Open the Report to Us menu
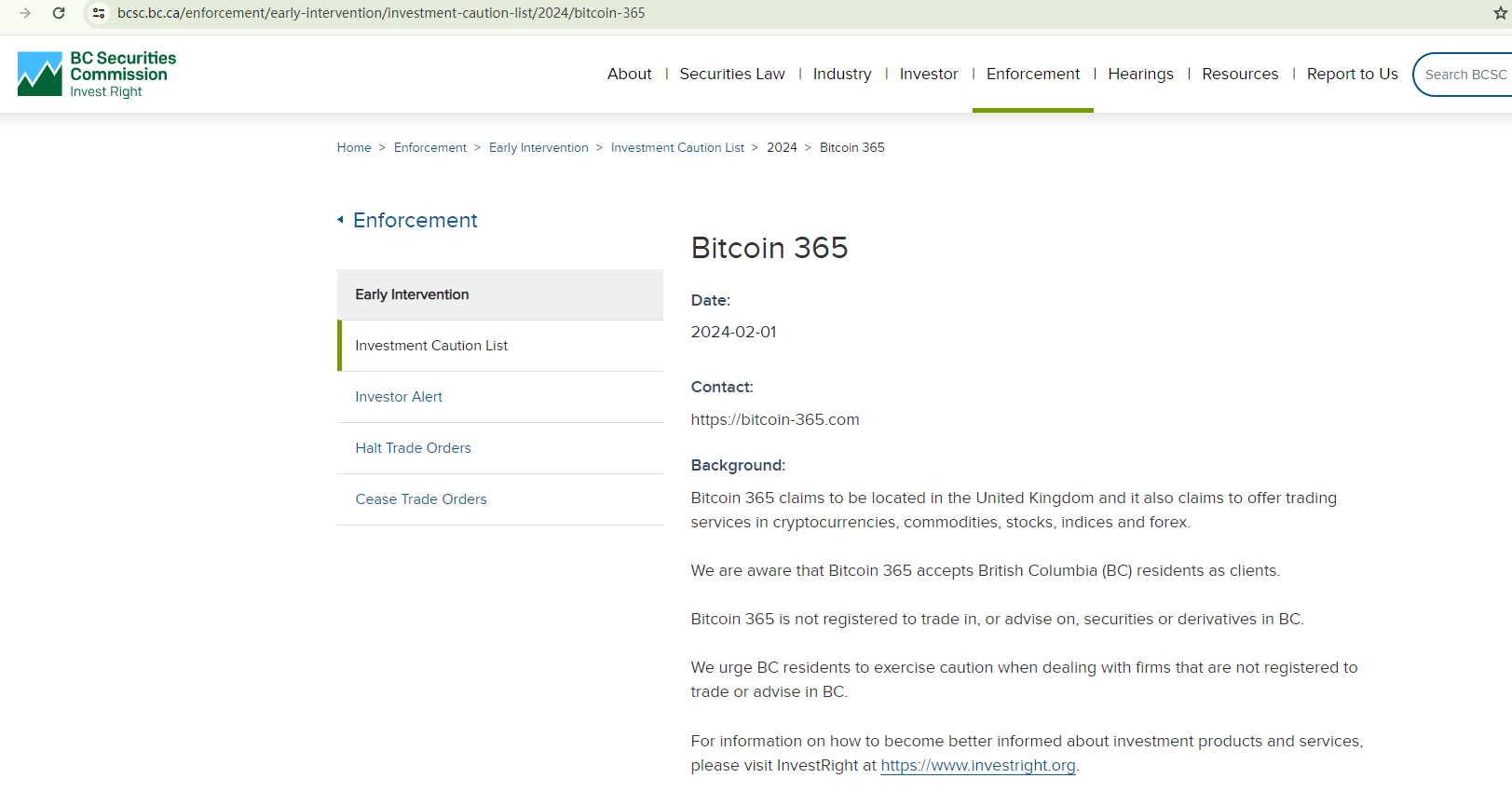1512x792 pixels. tap(1353, 74)
